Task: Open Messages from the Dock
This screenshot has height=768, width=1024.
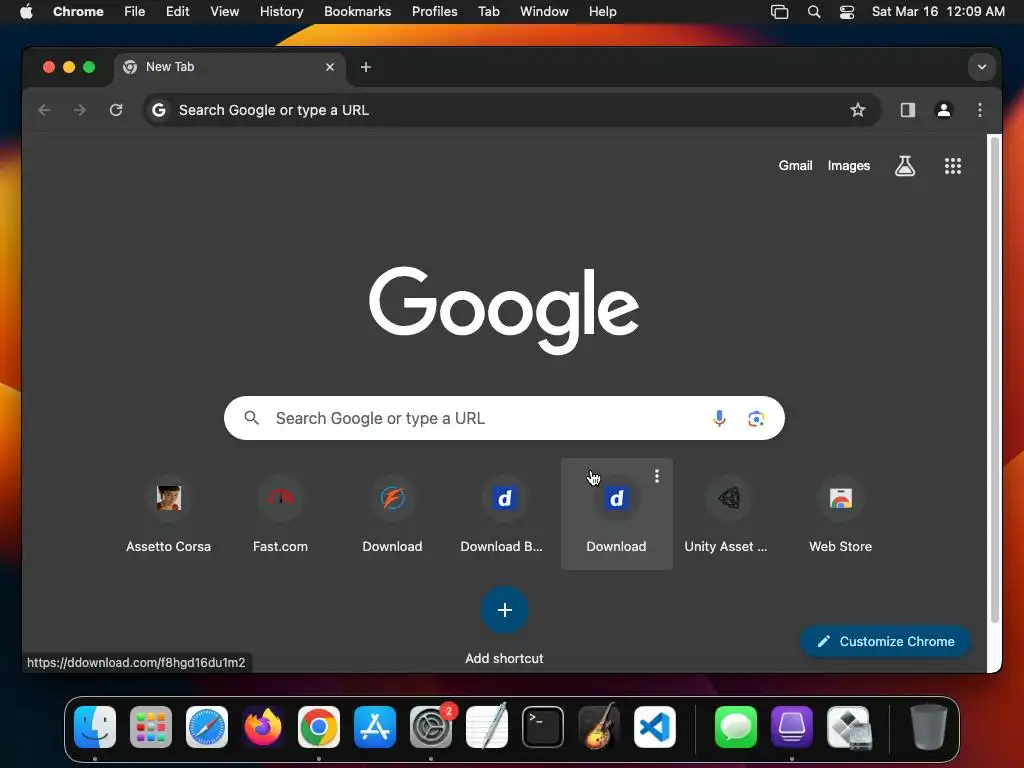Action: (x=736, y=727)
